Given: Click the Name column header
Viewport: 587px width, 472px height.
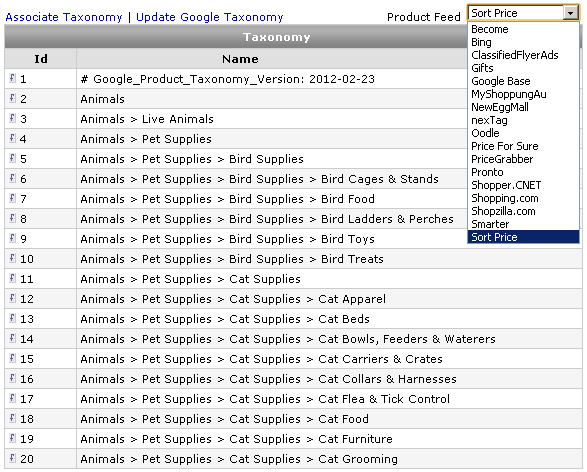Looking at the screenshot, I should tap(240, 59).
